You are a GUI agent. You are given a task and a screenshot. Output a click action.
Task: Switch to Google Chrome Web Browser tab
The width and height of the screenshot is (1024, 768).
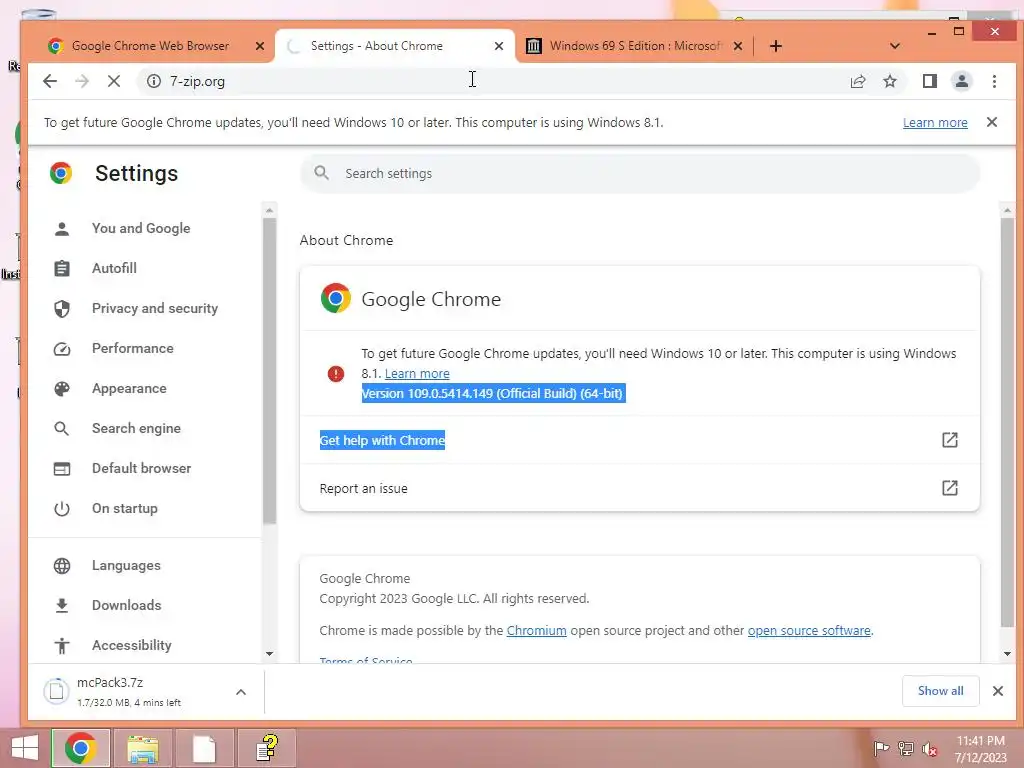150,46
